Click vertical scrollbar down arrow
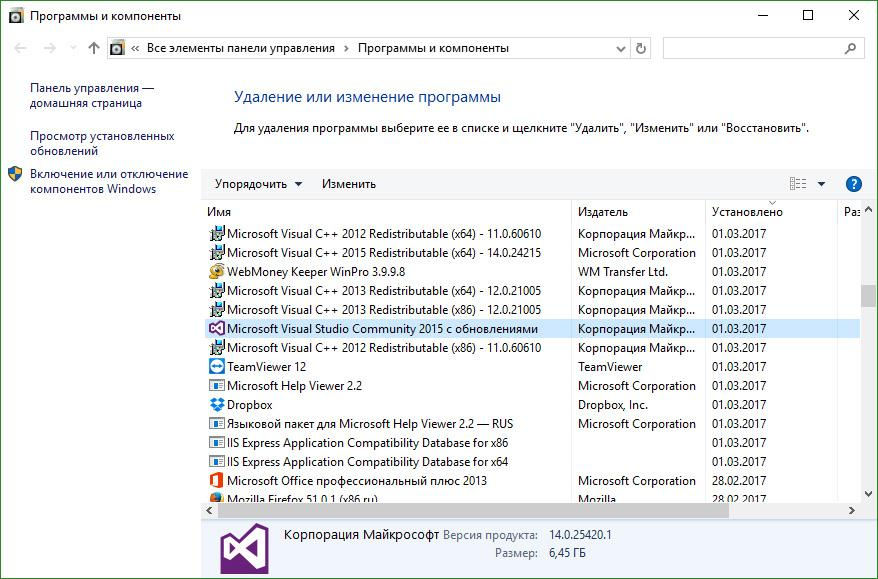Viewport: 878px width, 579px height. pyautogui.click(x=868, y=494)
